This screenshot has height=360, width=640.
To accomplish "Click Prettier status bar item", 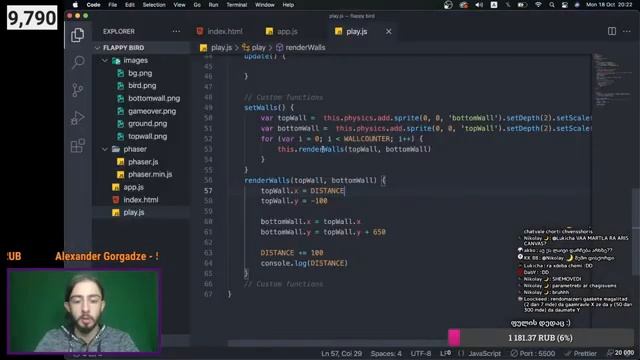I will click(580, 353).
